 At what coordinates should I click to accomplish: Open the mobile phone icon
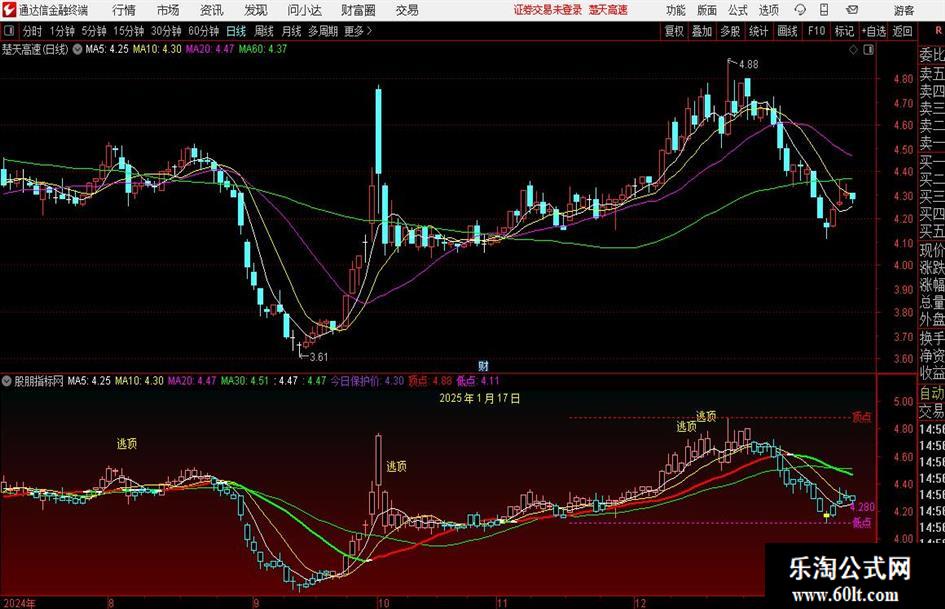coord(824,10)
